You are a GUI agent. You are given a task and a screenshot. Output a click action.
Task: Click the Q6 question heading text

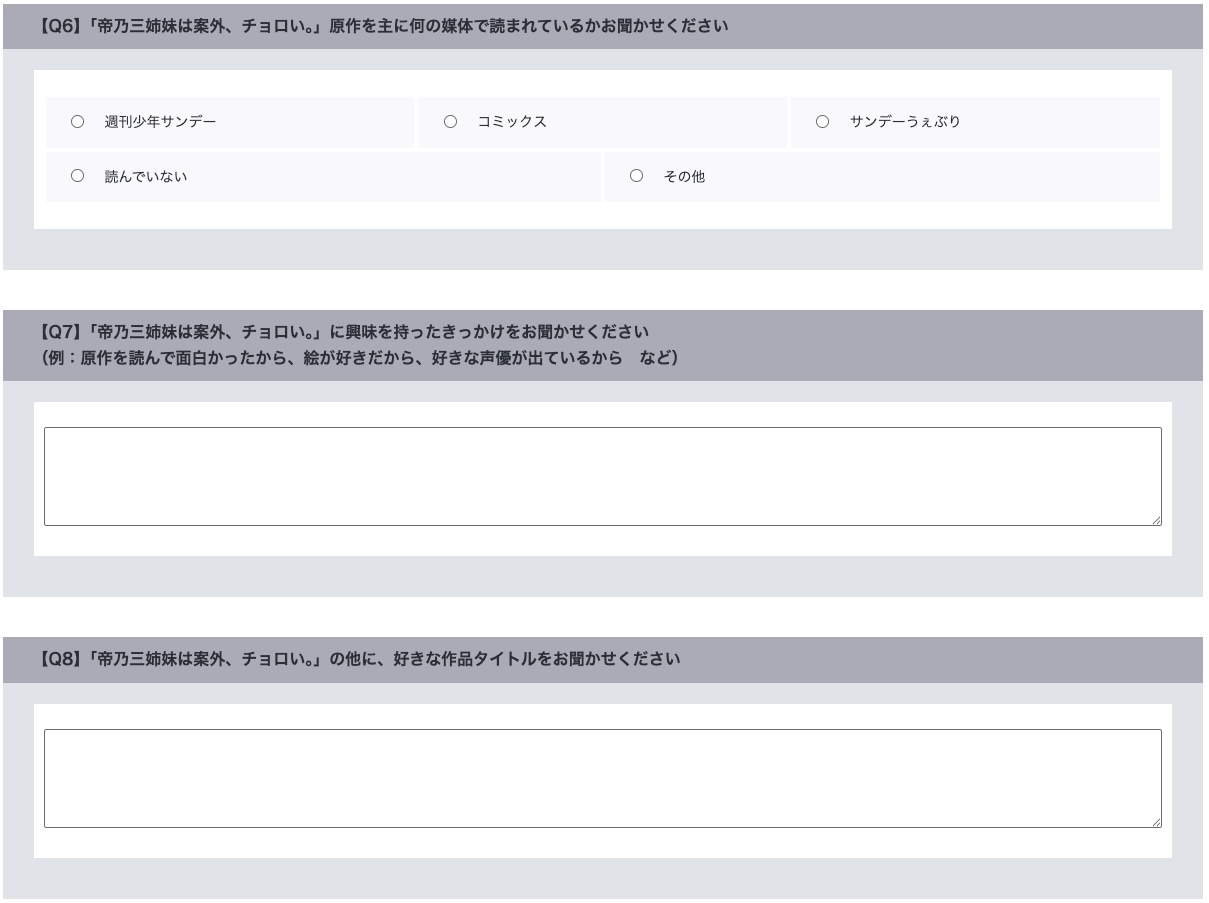point(384,27)
